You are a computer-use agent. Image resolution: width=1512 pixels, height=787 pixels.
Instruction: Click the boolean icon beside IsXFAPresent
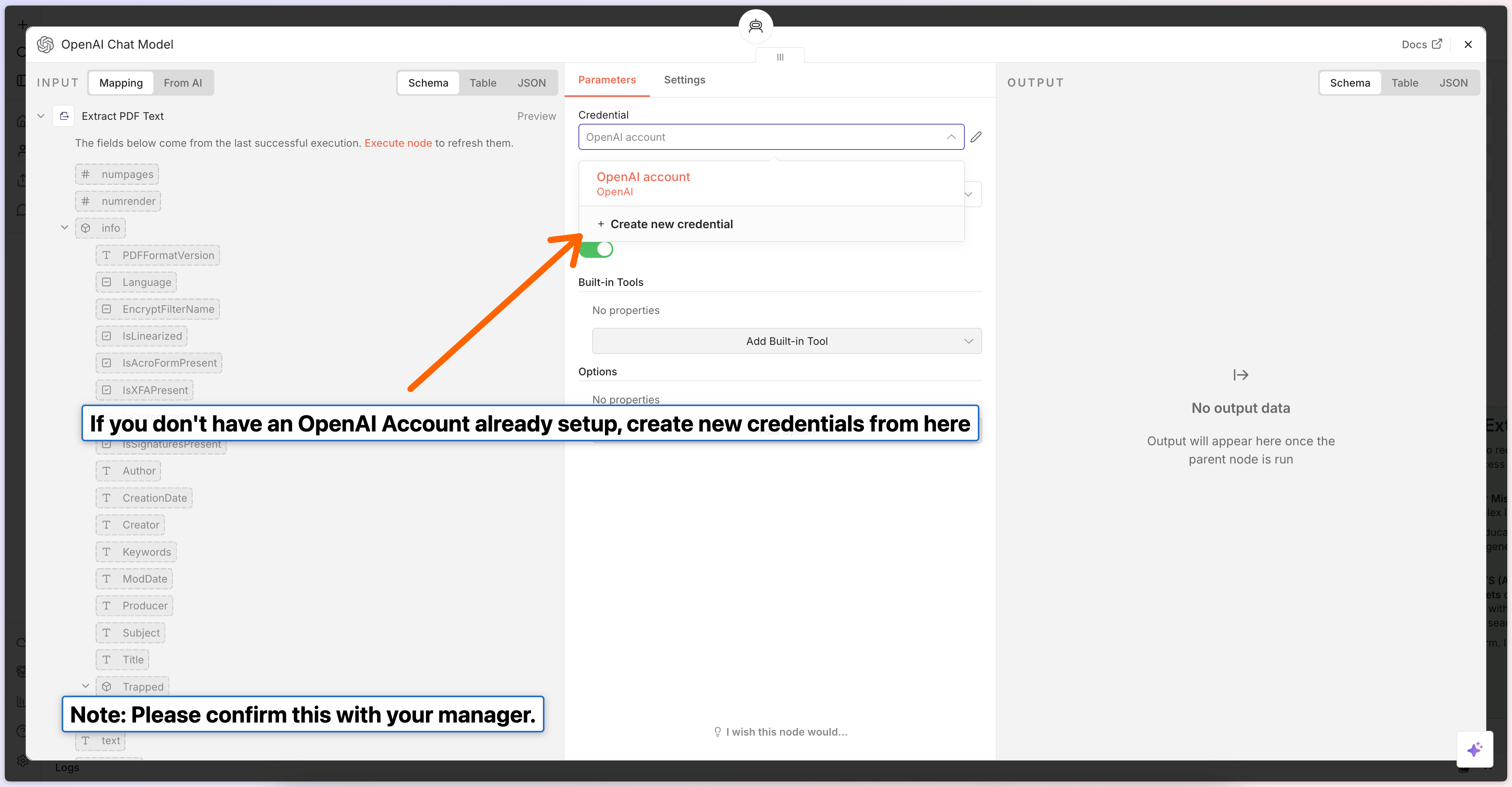click(106, 390)
